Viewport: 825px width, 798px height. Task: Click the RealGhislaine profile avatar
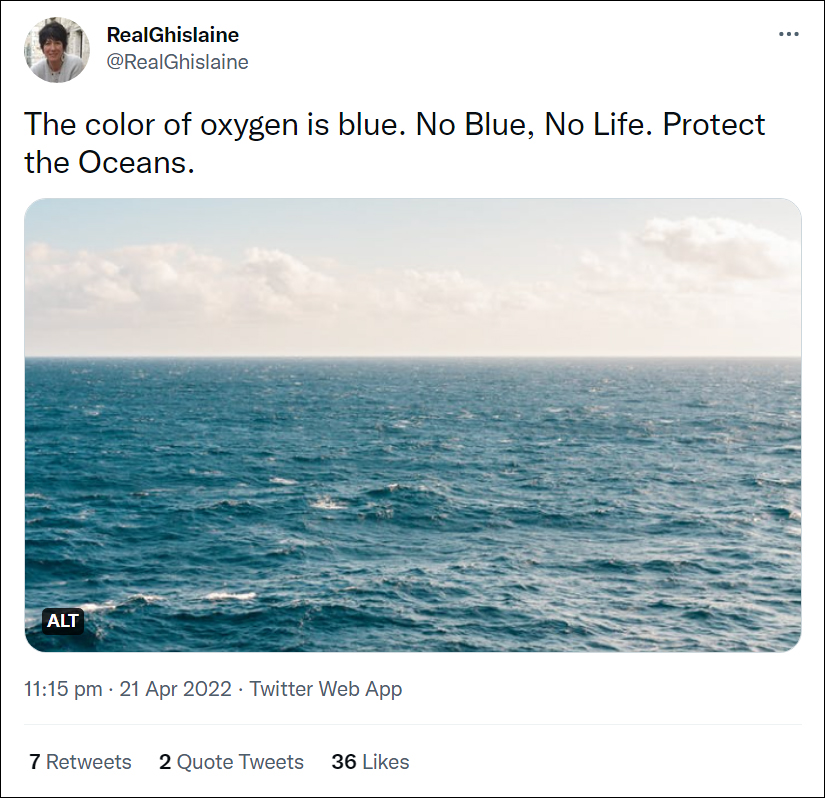pos(56,49)
